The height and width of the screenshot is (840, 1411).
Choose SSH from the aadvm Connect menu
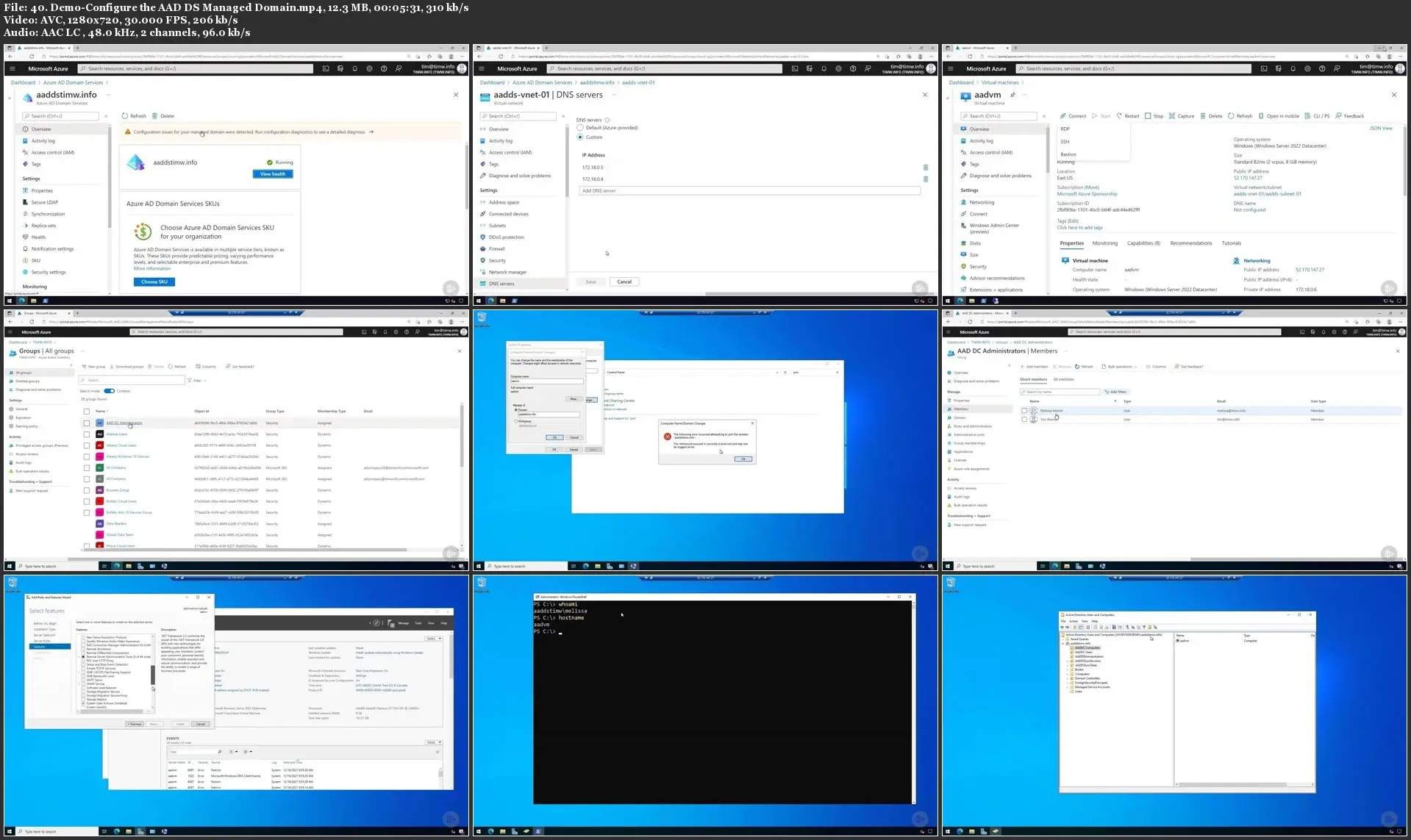[1065, 142]
